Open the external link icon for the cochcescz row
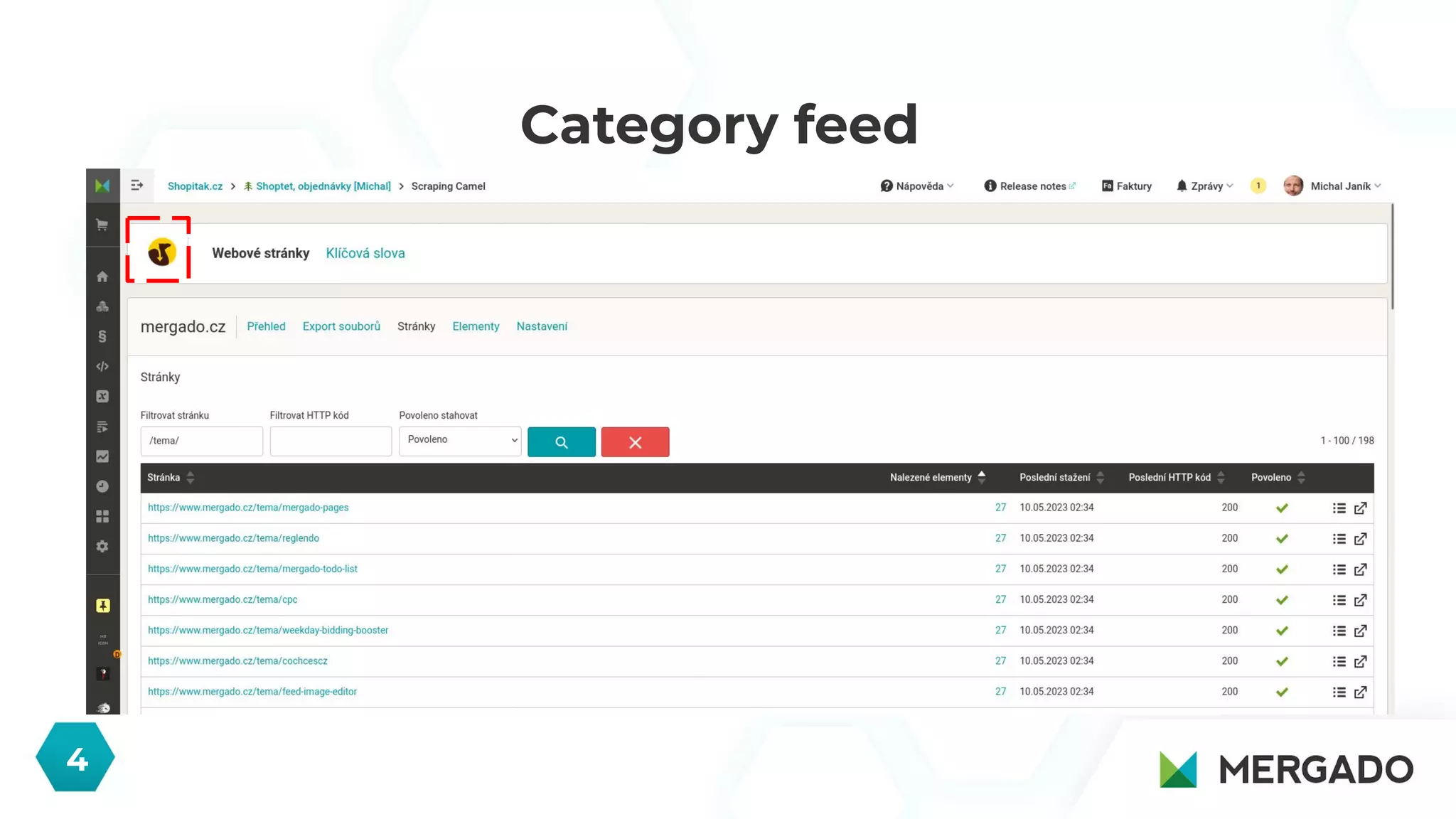1456x819 pixels. point(1360,661)
